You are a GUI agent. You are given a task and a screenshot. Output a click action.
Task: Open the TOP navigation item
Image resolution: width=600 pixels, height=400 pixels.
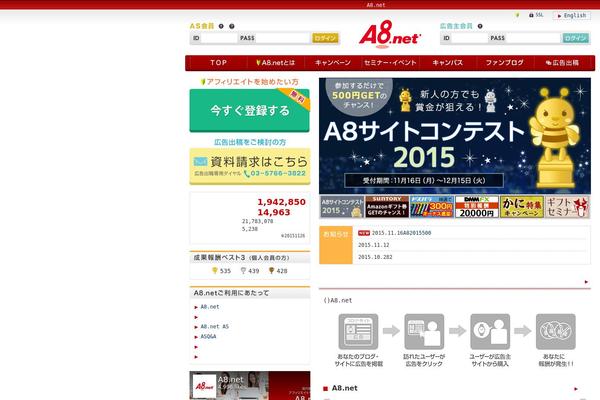218,63
